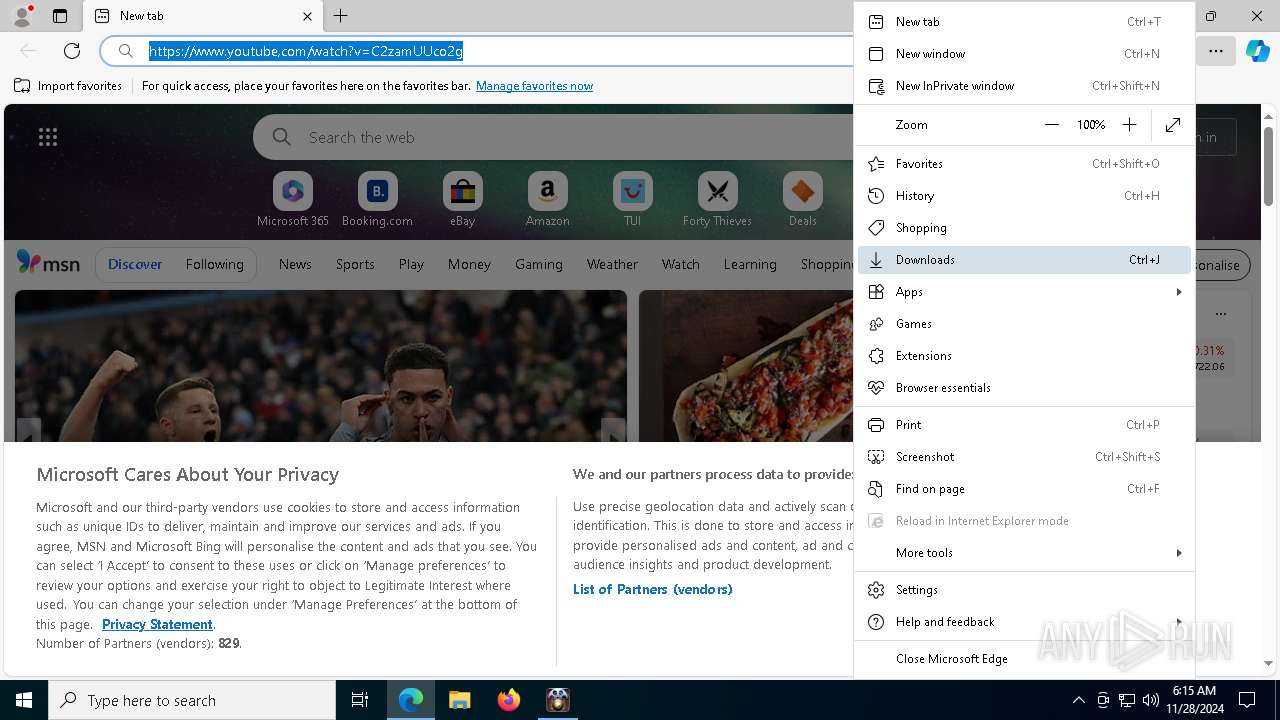
Task: Click Import favorites on the favorites bar
Action: 68,86
